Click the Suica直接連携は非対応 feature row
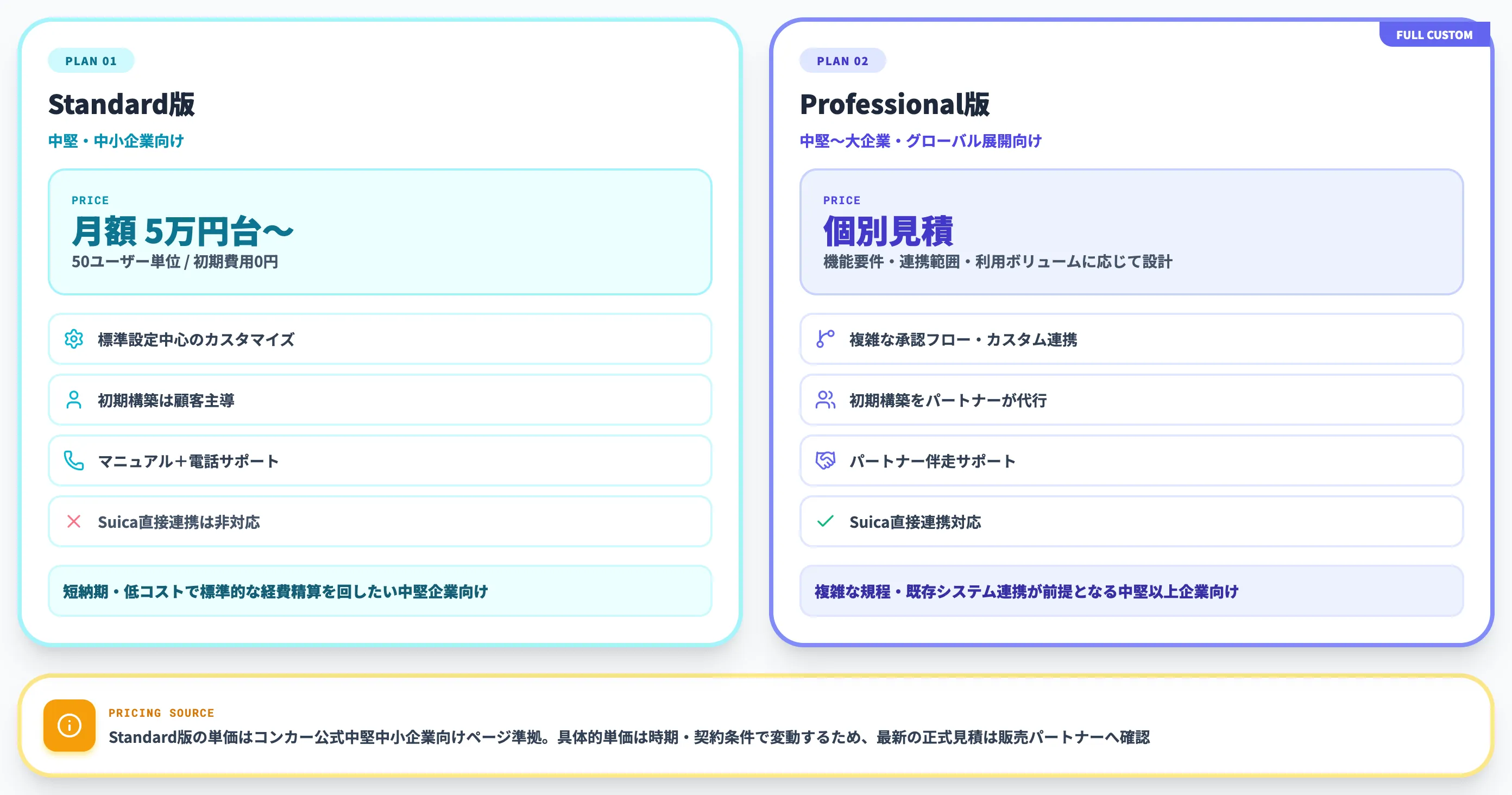Image resolution: width=1512 pixels, height=795 pixels. [380, 522]
